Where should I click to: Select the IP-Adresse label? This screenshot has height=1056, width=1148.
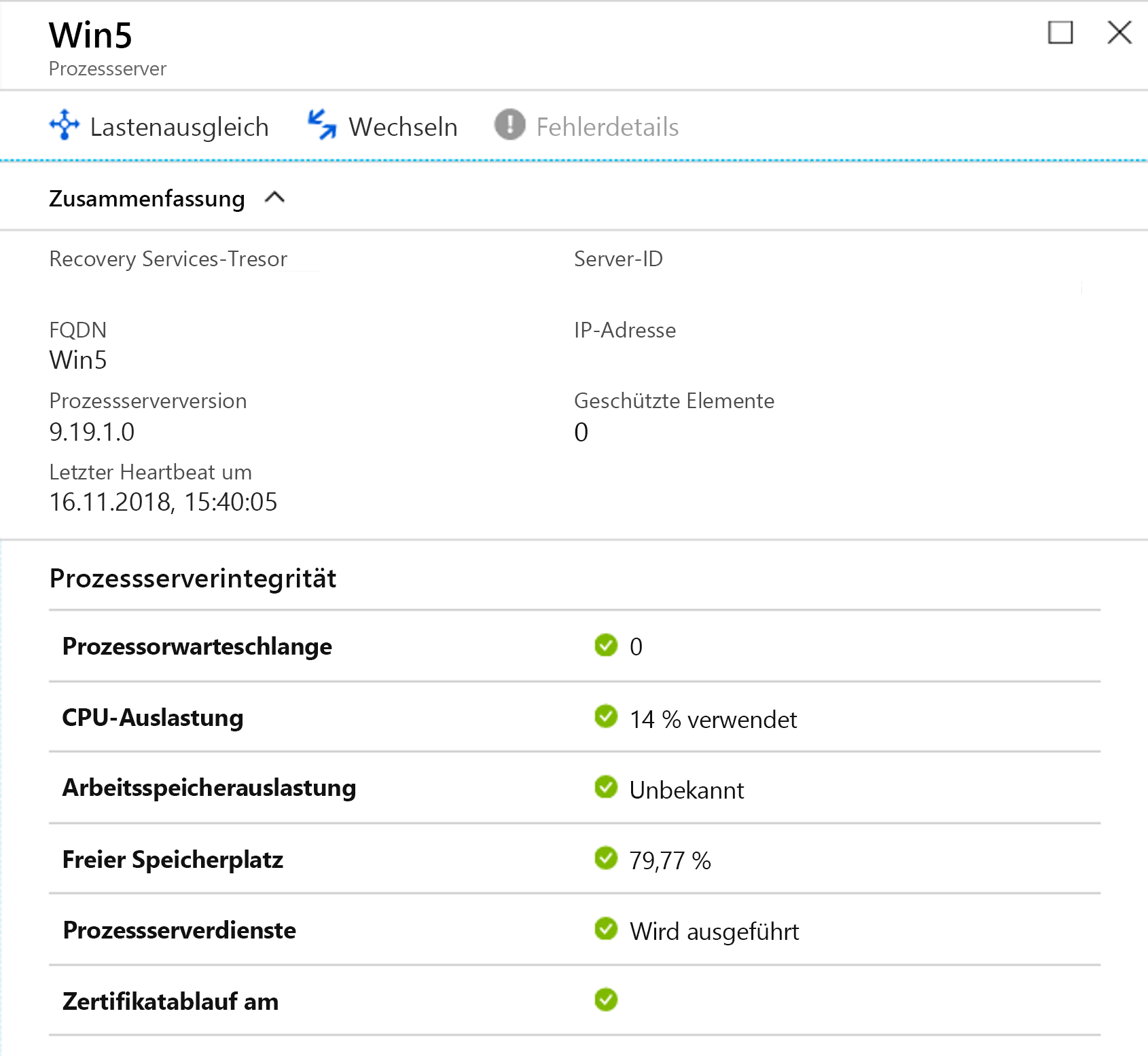pos(625,330)
